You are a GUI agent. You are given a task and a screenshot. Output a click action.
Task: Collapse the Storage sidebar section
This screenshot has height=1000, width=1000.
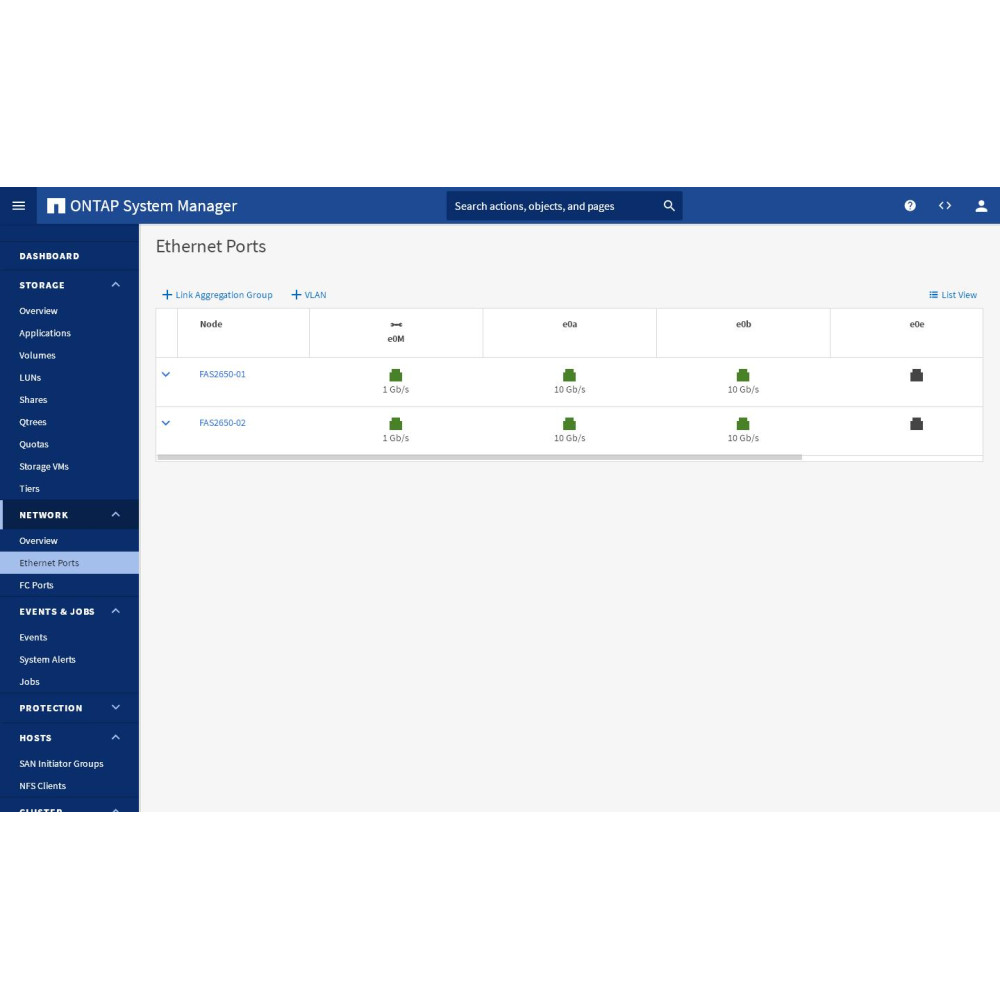pyautogui.click(x=116, y=285)
